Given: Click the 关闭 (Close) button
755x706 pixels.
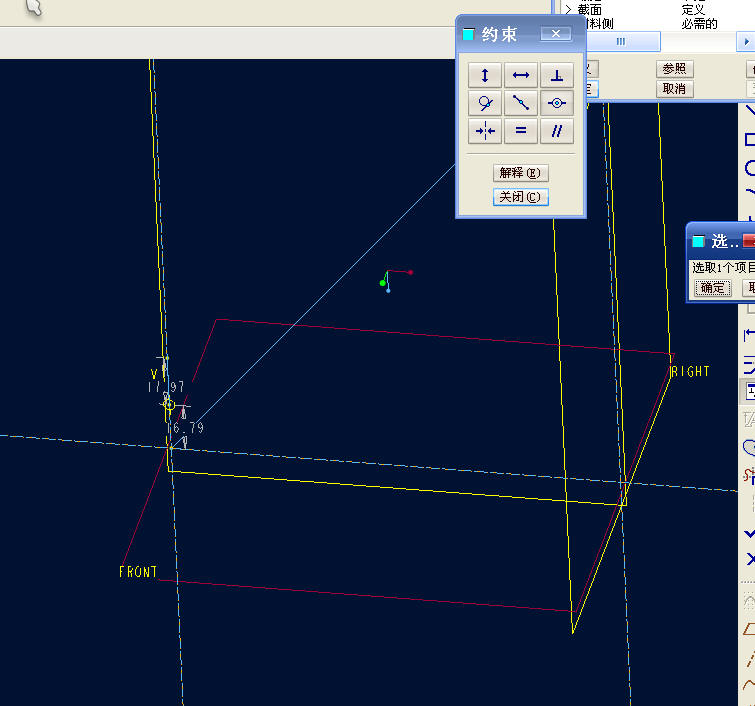Looking at the screenshot, I should [521, 197].
